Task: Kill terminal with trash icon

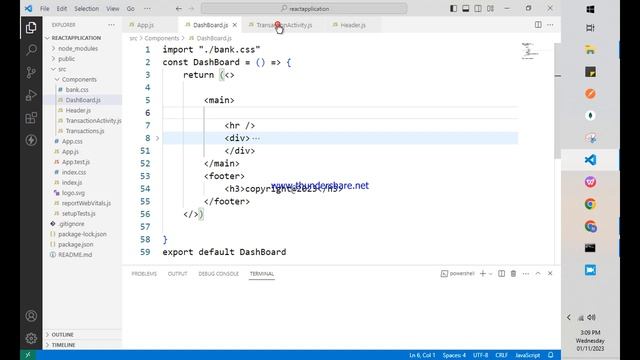Action: (513, 273)
